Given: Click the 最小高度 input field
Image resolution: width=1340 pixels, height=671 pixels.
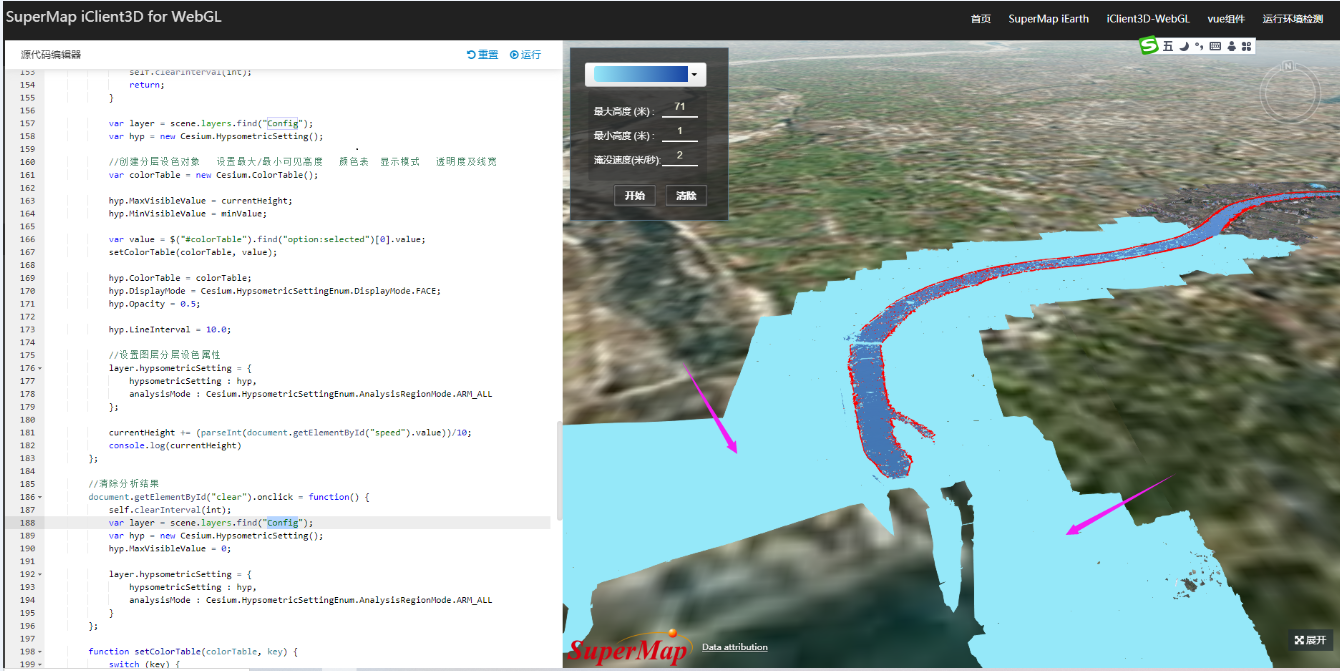Looking at the screenshot, I should pyautogui.click(x=680, y=131).
